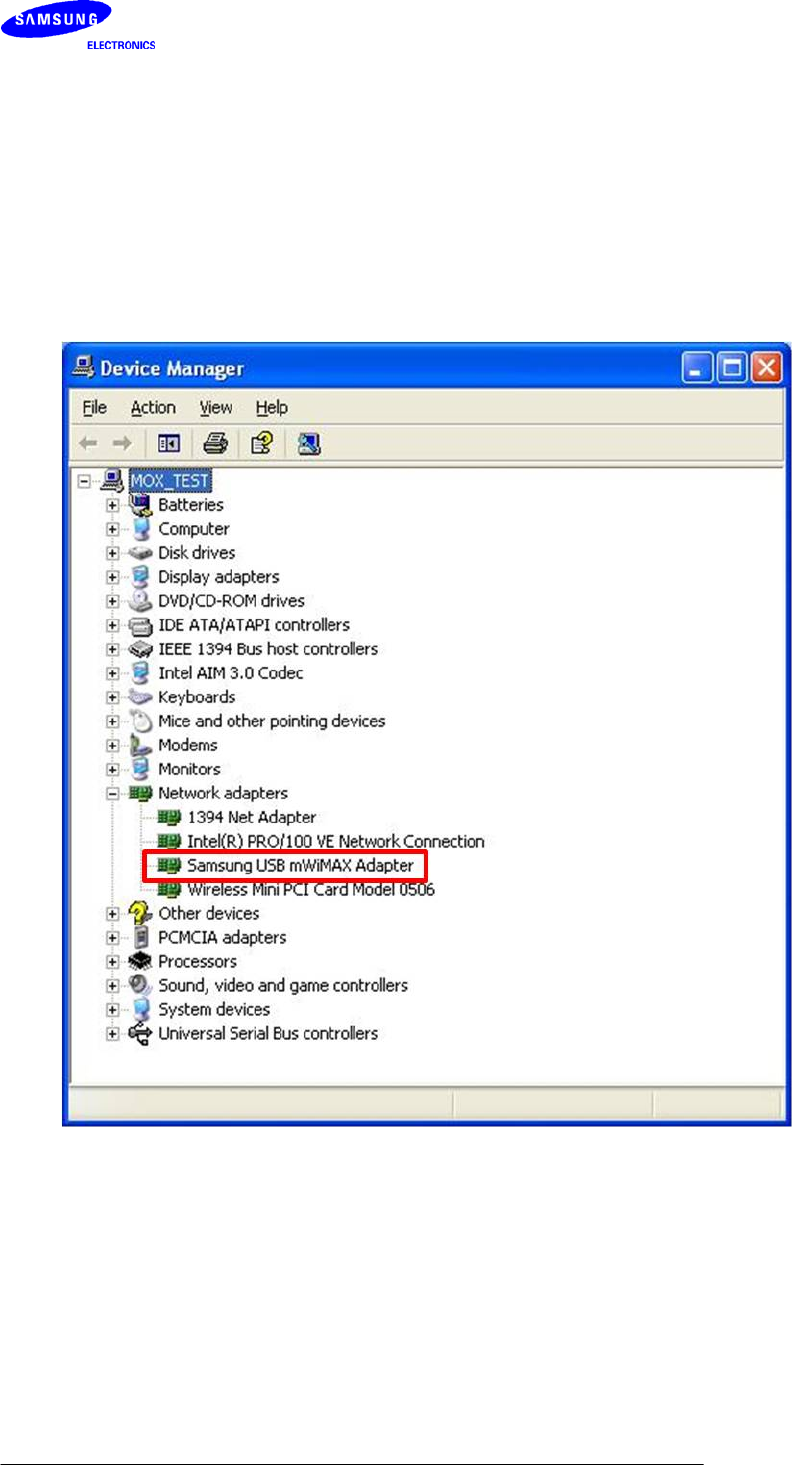Screen dimensions: 792x1465
Task: Click the Modems category icon
Action: 141,745
